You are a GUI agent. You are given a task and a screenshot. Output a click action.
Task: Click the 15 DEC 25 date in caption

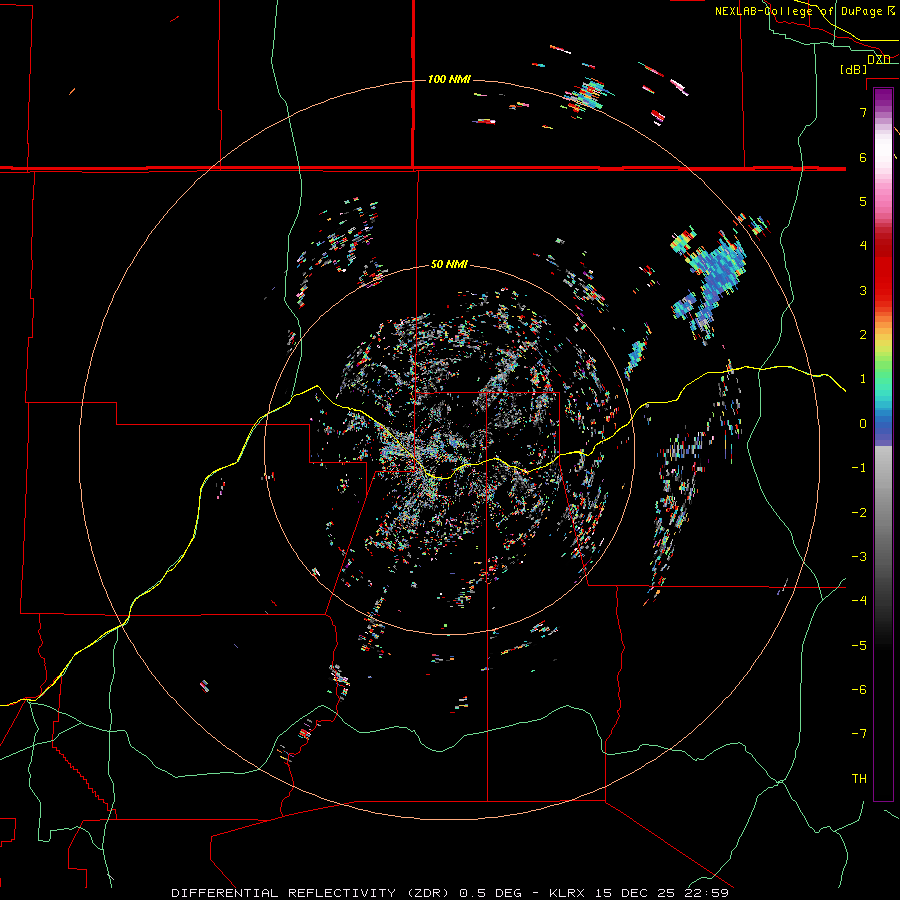635,893
